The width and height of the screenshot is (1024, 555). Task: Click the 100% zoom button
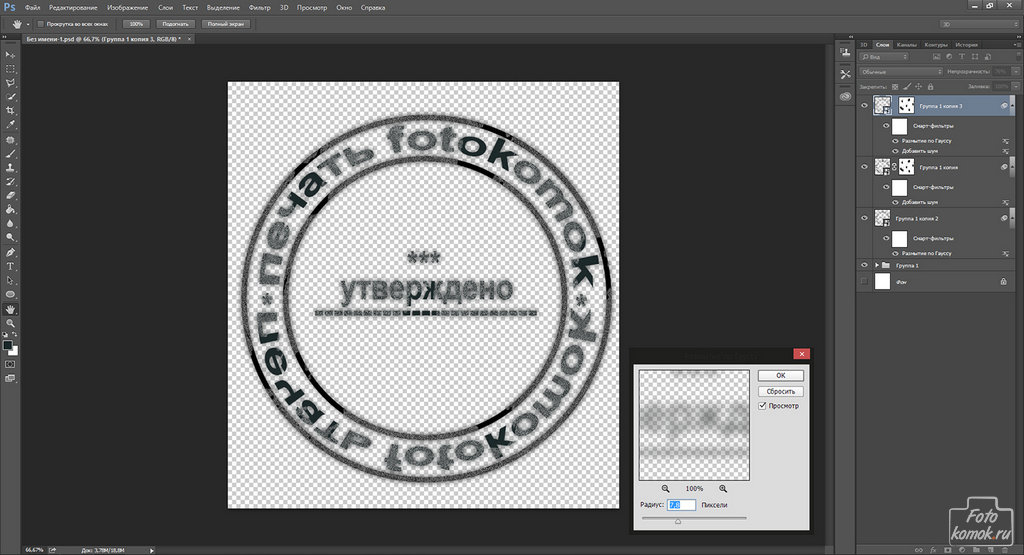[x=136, y=24]
